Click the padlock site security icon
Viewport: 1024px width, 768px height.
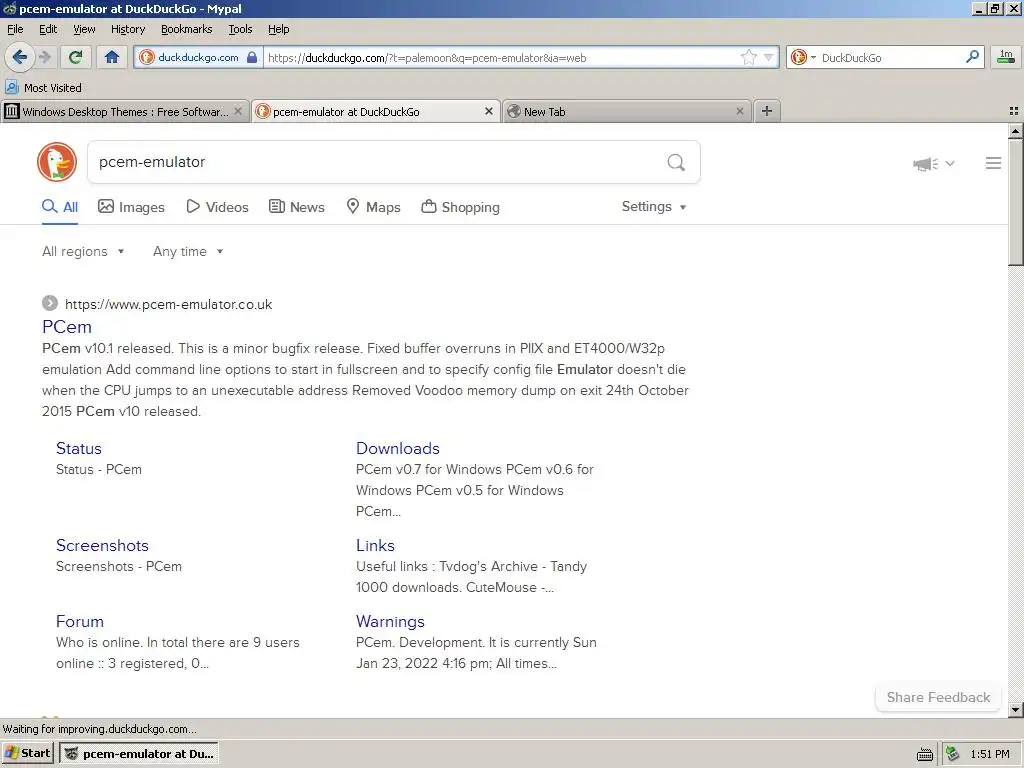tap(252, 57)
